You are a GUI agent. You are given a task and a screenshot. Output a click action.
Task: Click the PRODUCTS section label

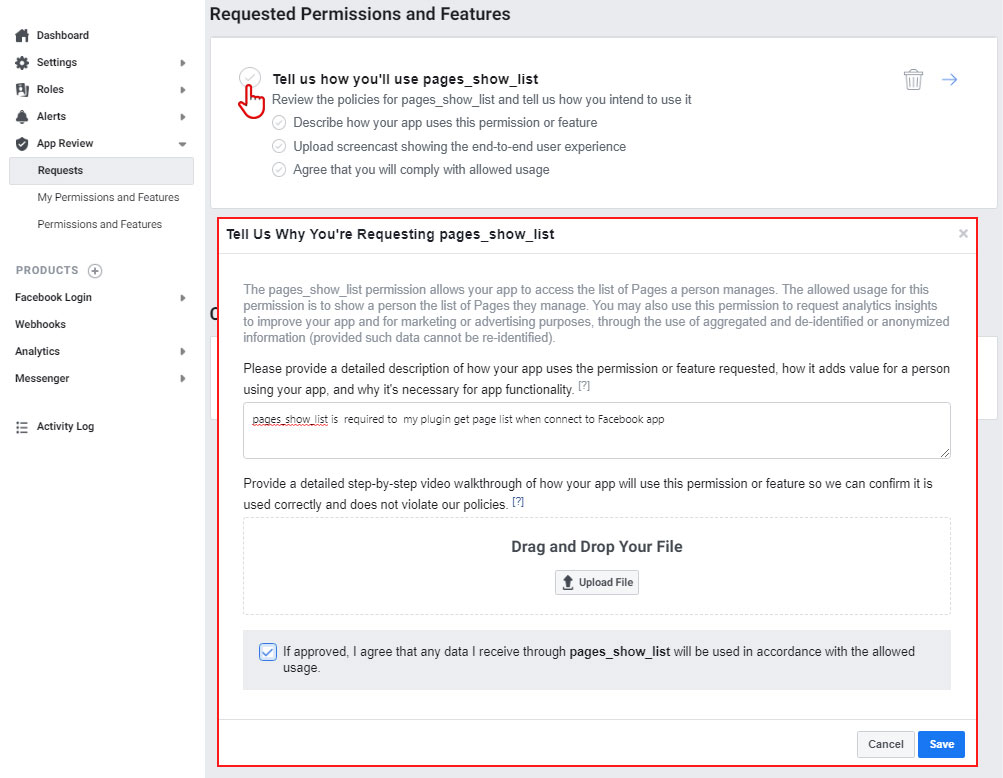click(47, 271)
